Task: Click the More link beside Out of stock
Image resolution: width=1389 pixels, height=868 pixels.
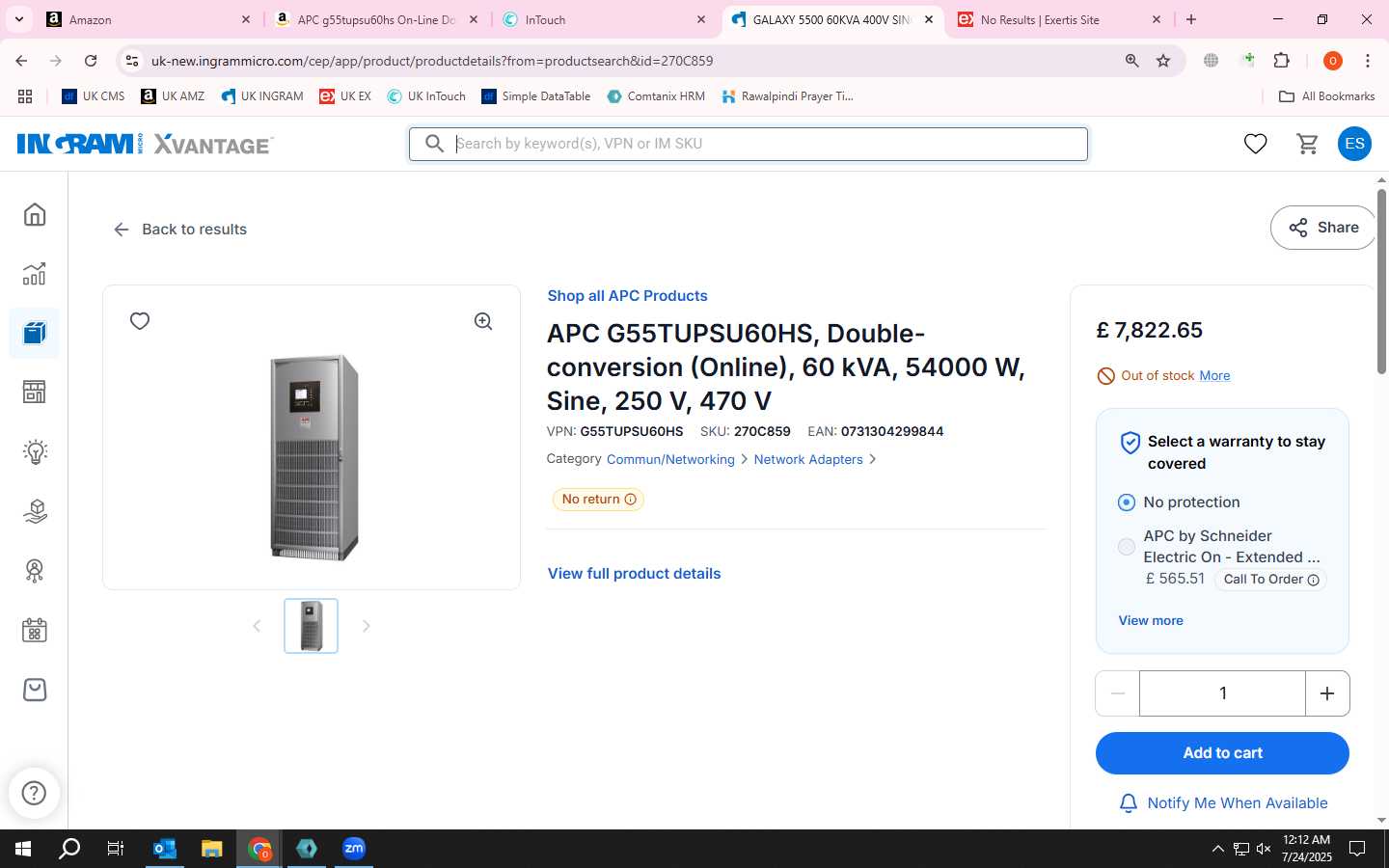Action: click(x=1214, y=376)
